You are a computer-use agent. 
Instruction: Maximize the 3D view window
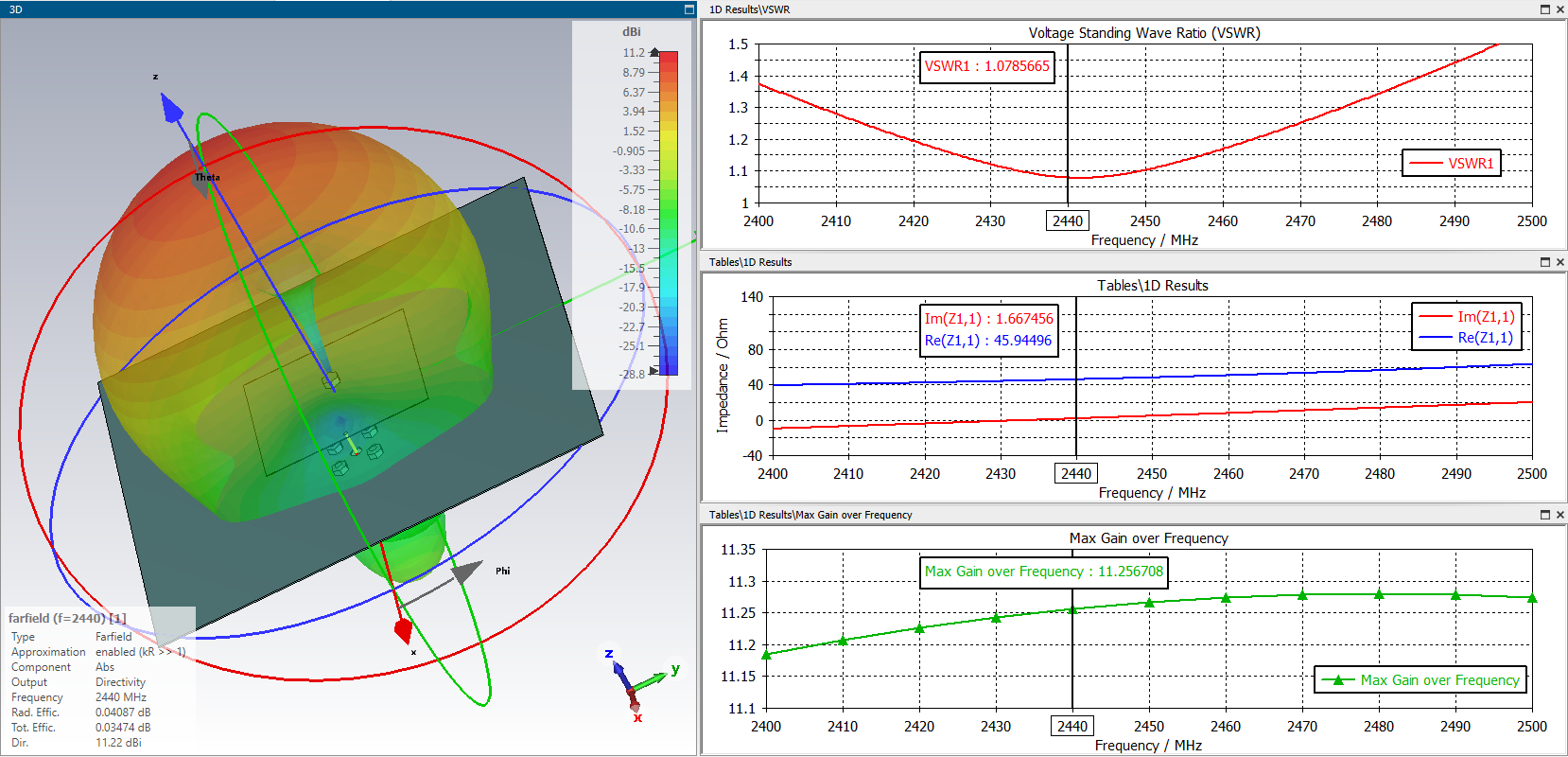point(688,9)
